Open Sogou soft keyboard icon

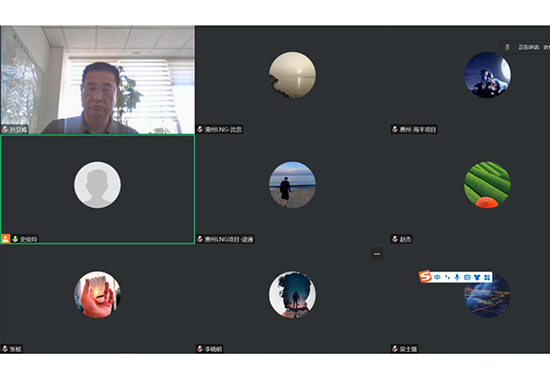467,277
